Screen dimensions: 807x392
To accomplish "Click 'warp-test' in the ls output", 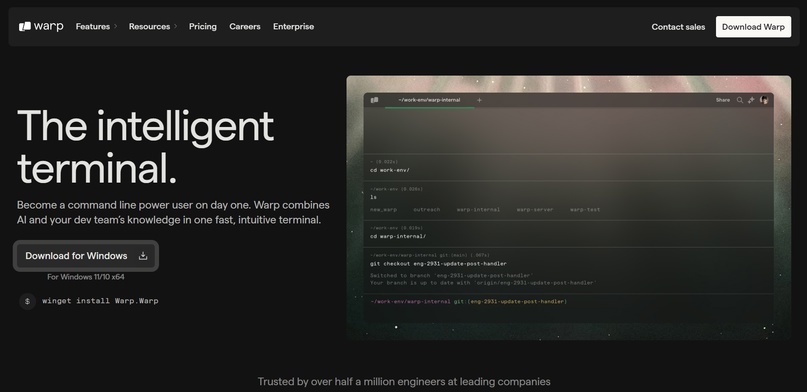I will (x=585, y=209).
